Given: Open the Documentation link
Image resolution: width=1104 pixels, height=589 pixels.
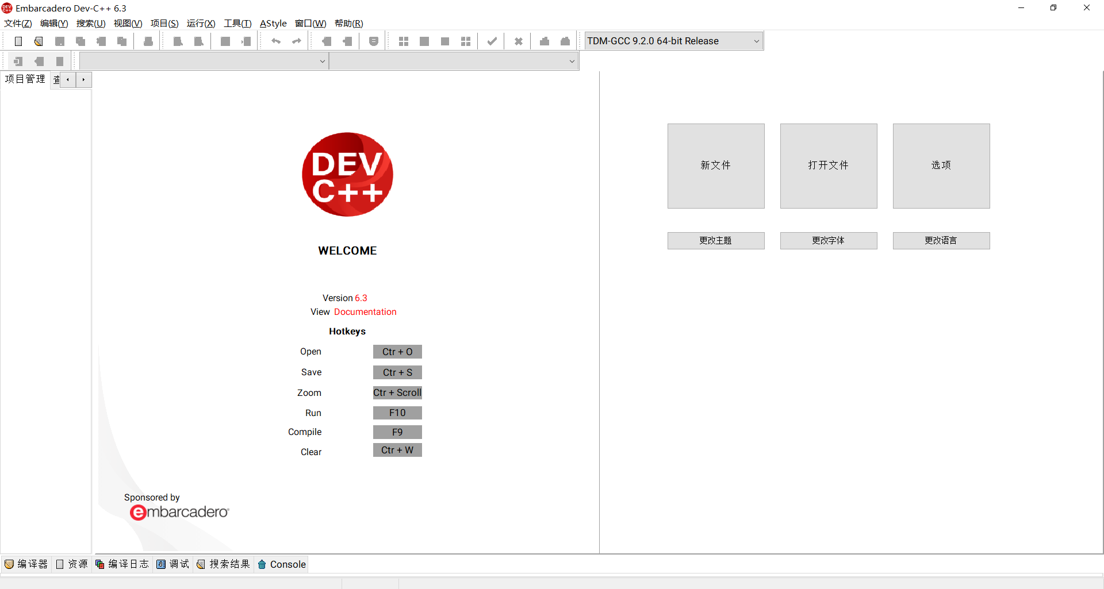Looking at the screenshot, I should coord(365,312).
